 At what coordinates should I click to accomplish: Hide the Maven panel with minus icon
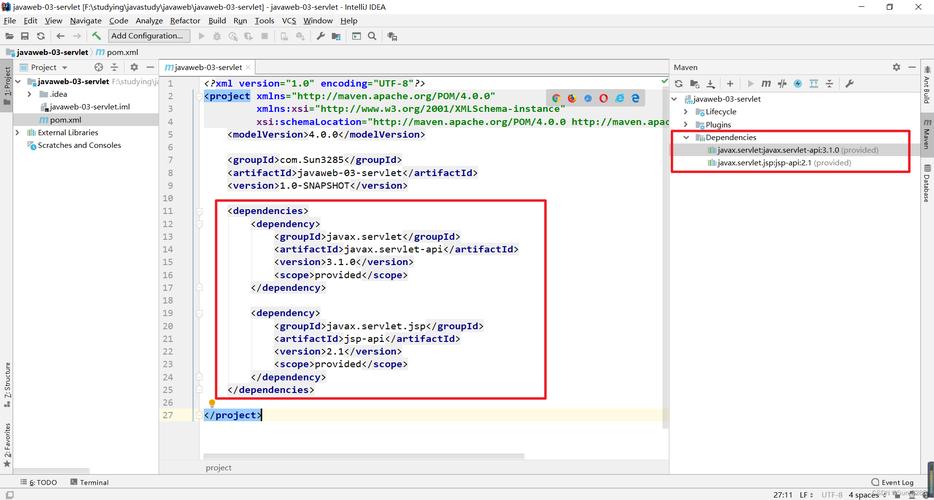point(912,67)
